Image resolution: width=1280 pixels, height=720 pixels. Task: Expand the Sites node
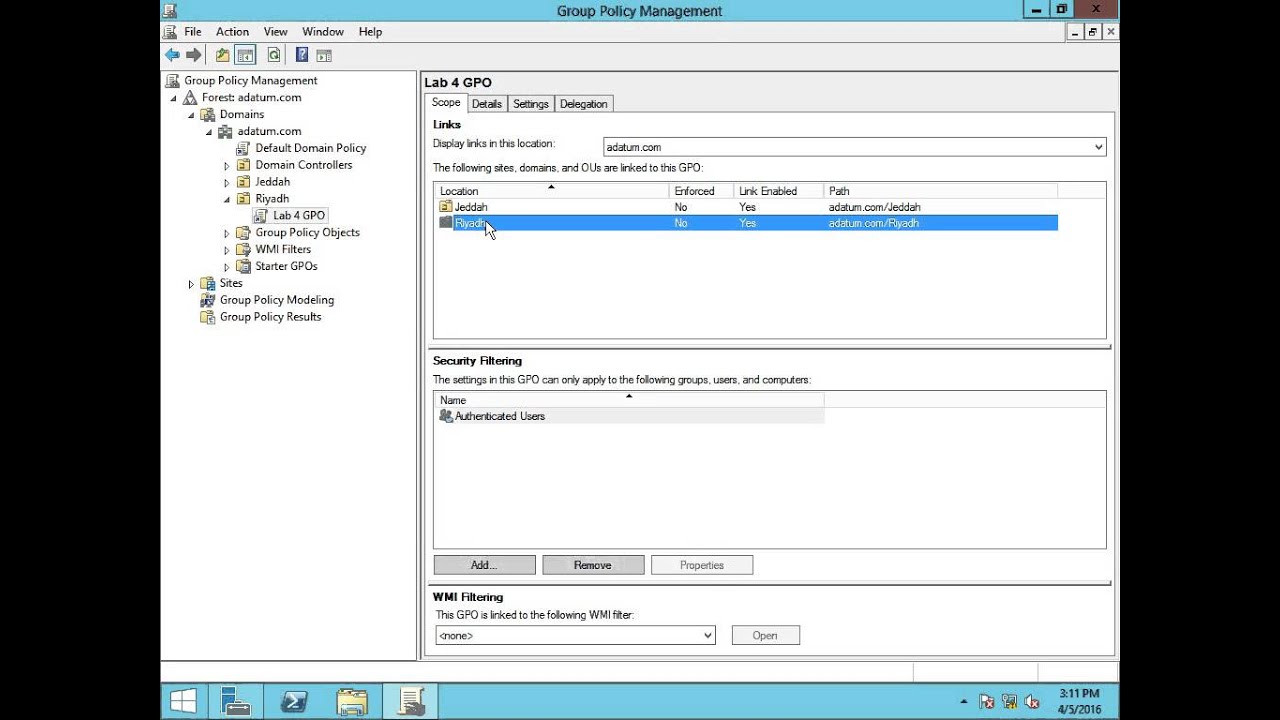pos(191,284)
